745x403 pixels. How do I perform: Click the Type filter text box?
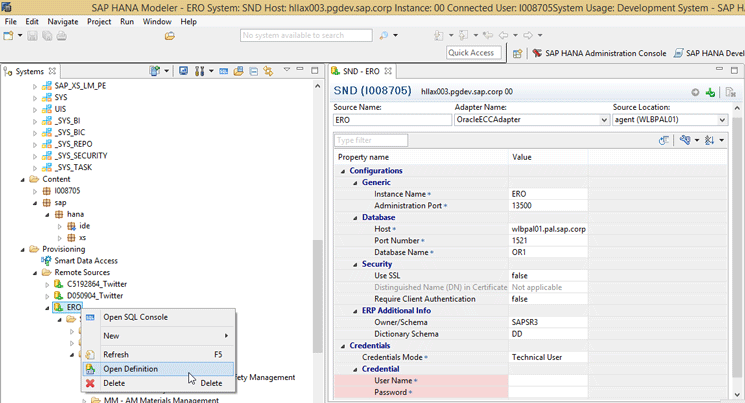(371, 140)
